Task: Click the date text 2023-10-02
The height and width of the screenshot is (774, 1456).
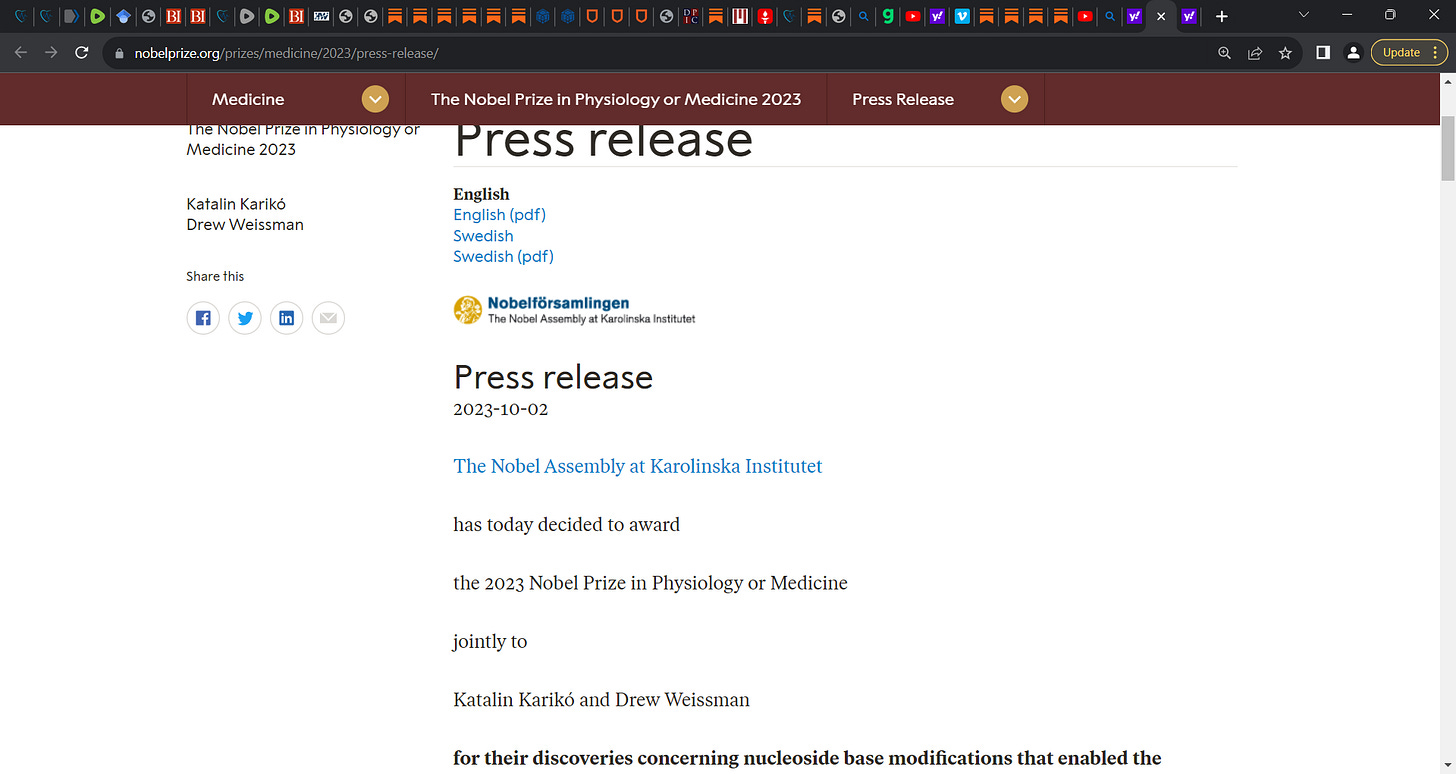Action: (x=501, y=410)
